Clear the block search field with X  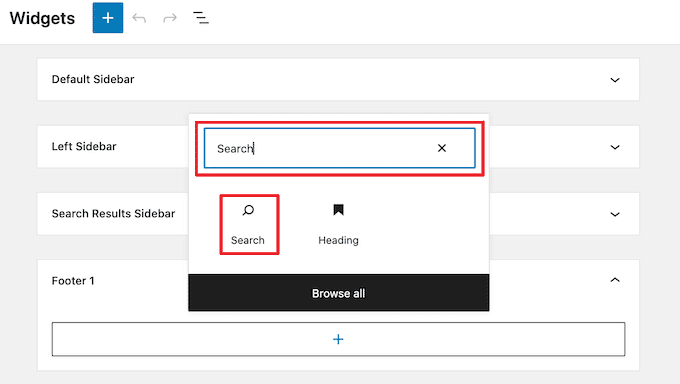(442, 148)
